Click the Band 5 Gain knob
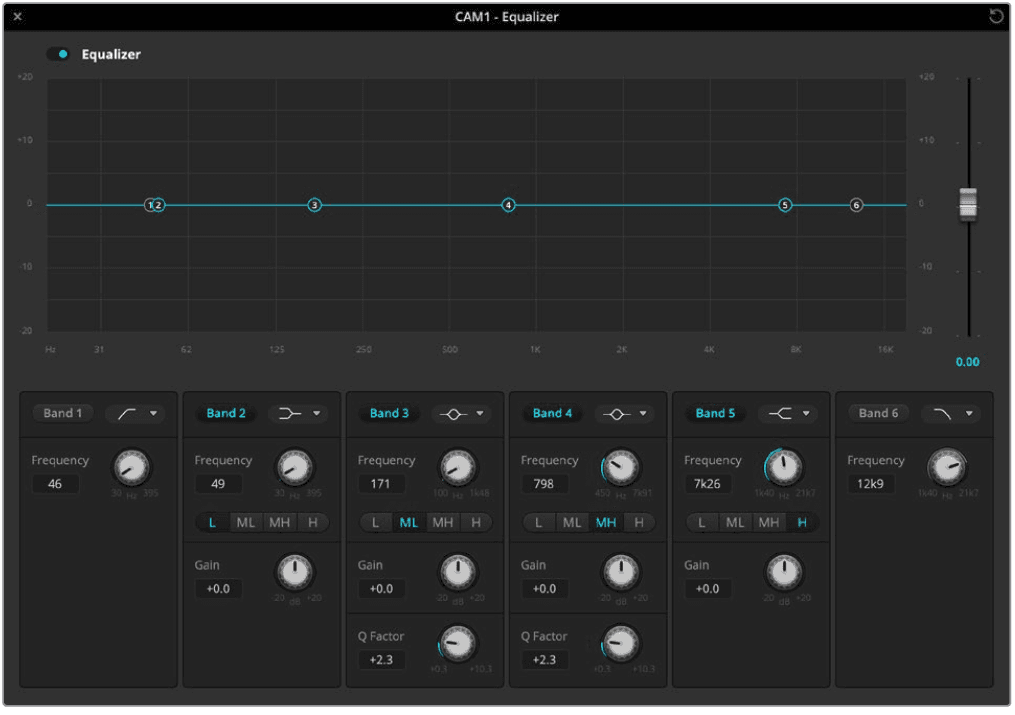Screen dimensions: 1015x715 click(x=784, y=574)
